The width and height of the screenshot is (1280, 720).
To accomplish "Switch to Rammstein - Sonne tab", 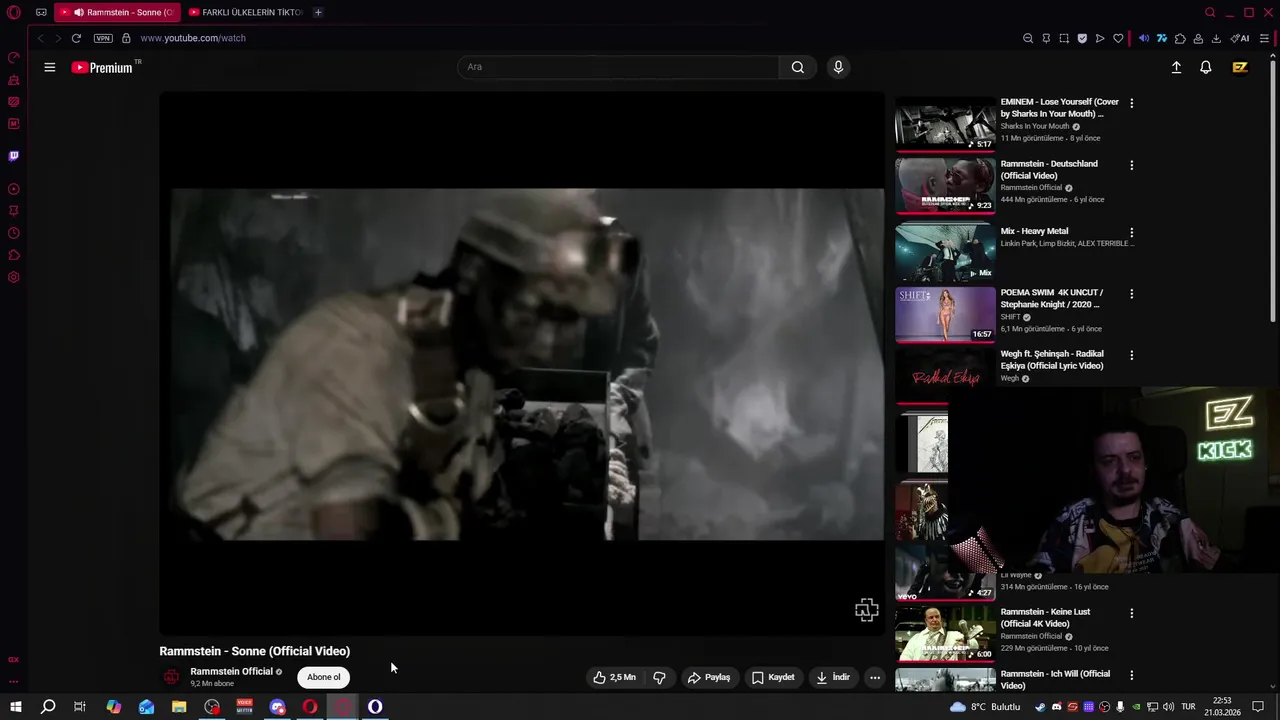I will tap(117, 12).
